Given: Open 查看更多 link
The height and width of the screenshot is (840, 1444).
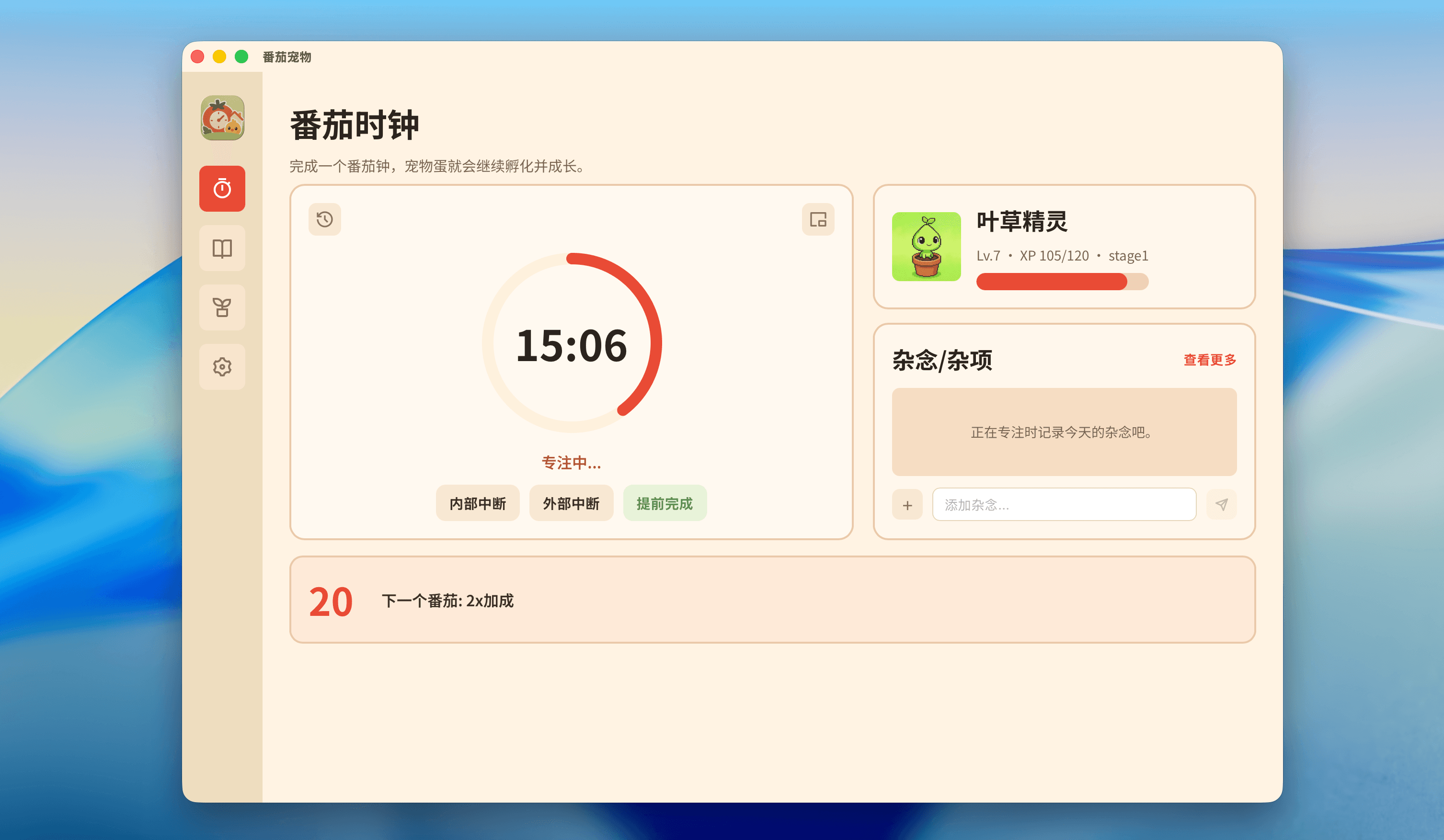Looking at the screenshot, I should click(x=1210, y=360).
